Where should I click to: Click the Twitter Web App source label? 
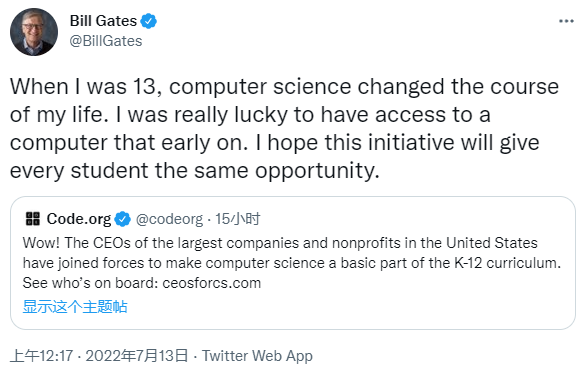[257, 356]
